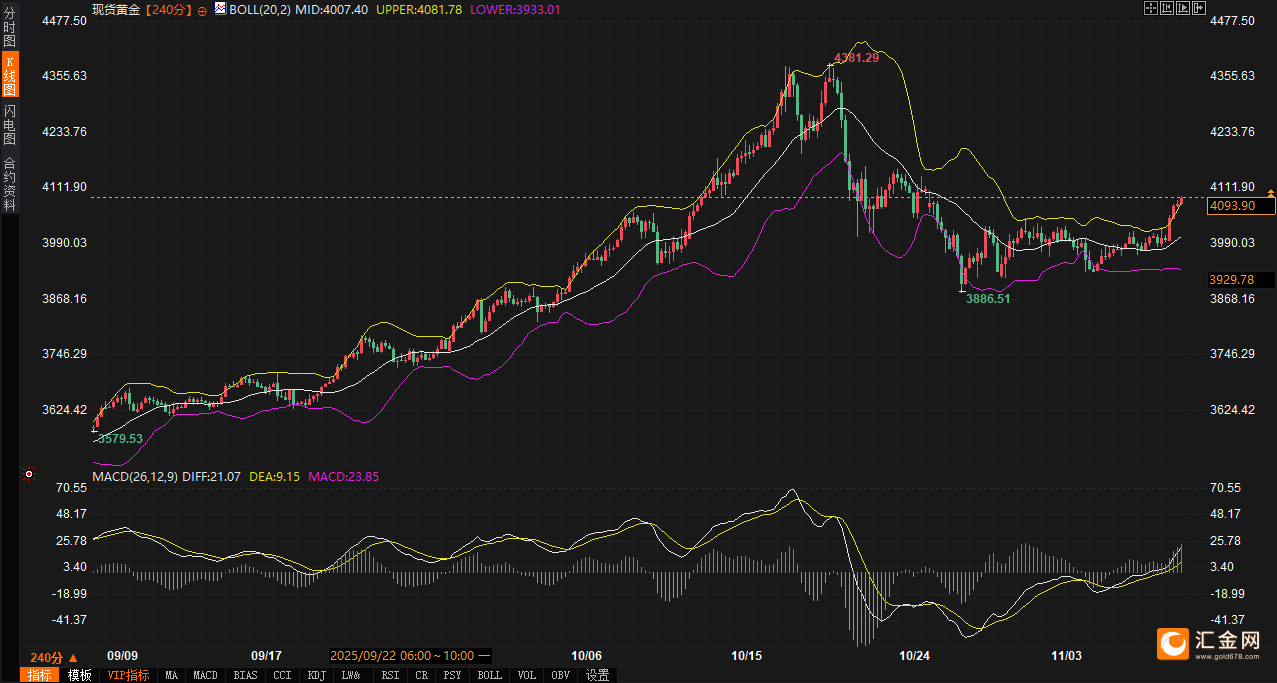Viewport: 1277px width, 683px height.
Task: Toggle the BOLL indicator in bottom bar
Action: coord(489,675)
